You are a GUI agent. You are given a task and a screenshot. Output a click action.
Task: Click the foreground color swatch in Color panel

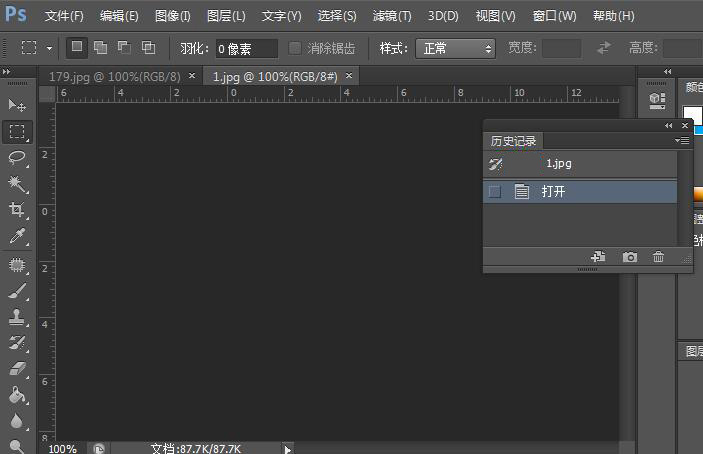pyautogui.click(x=692, y=114)
